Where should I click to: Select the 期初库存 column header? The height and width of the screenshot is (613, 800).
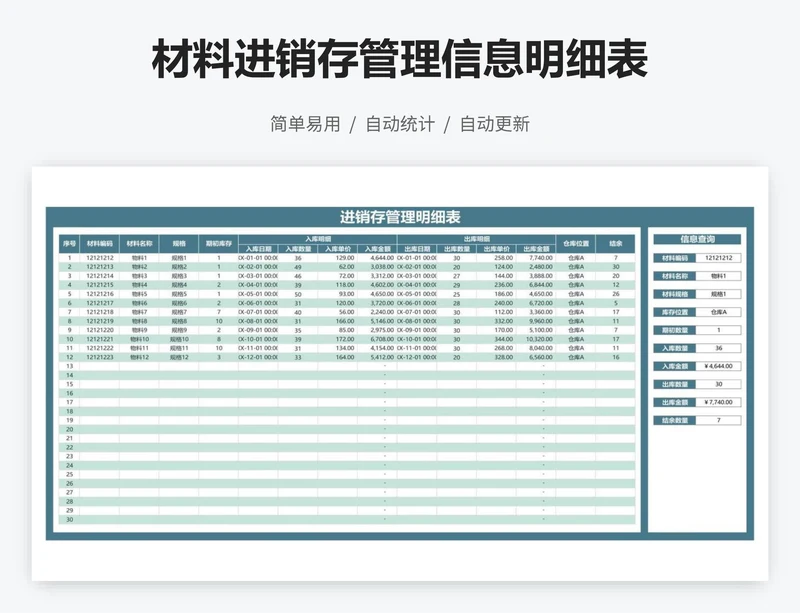(218, 243)
